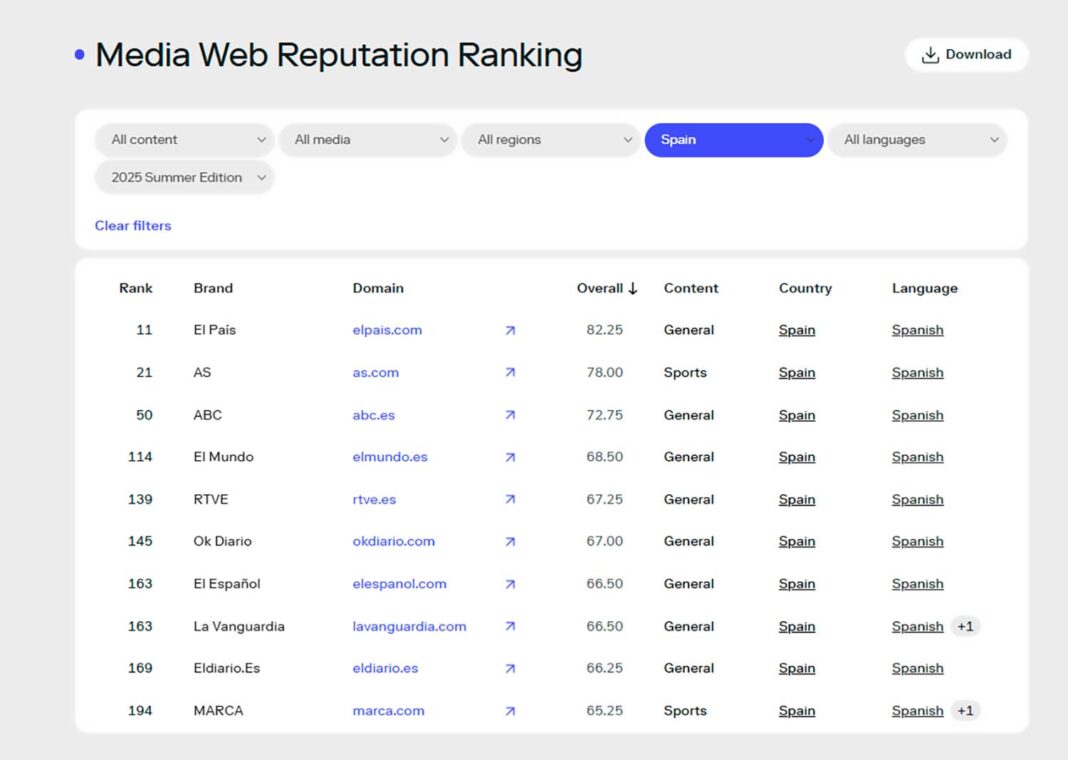The image size is (1068, 760).
Task: Open the arrow icon next to abc.es
Action: click(510, 415)
